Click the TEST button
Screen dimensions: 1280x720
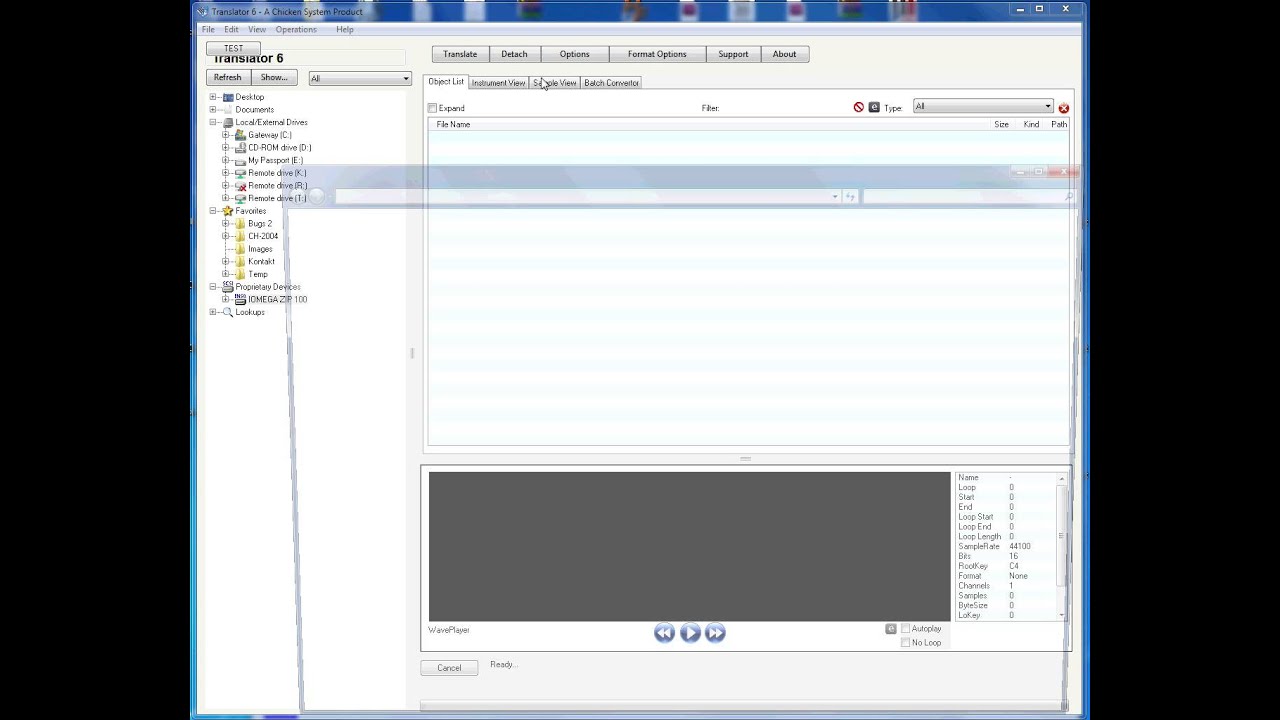[233, 48]
